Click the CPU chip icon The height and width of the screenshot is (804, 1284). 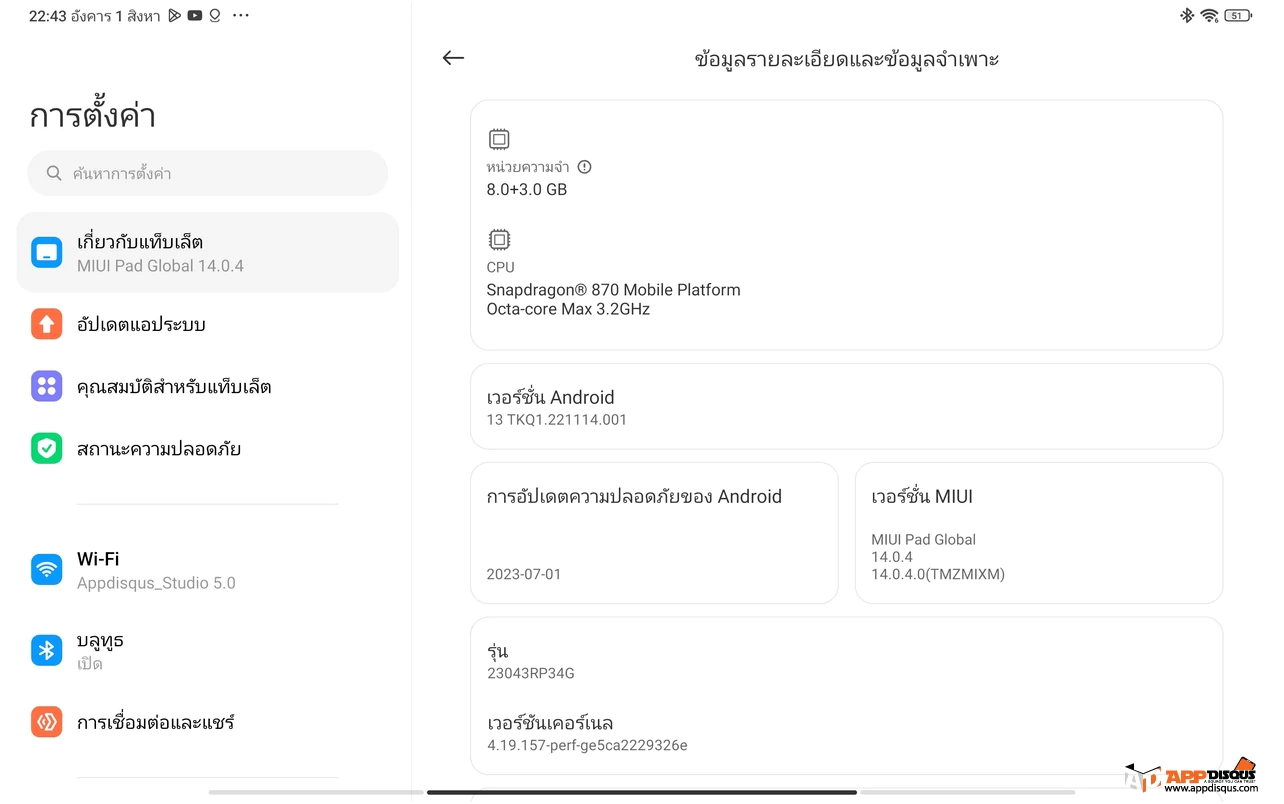(499, 239)
